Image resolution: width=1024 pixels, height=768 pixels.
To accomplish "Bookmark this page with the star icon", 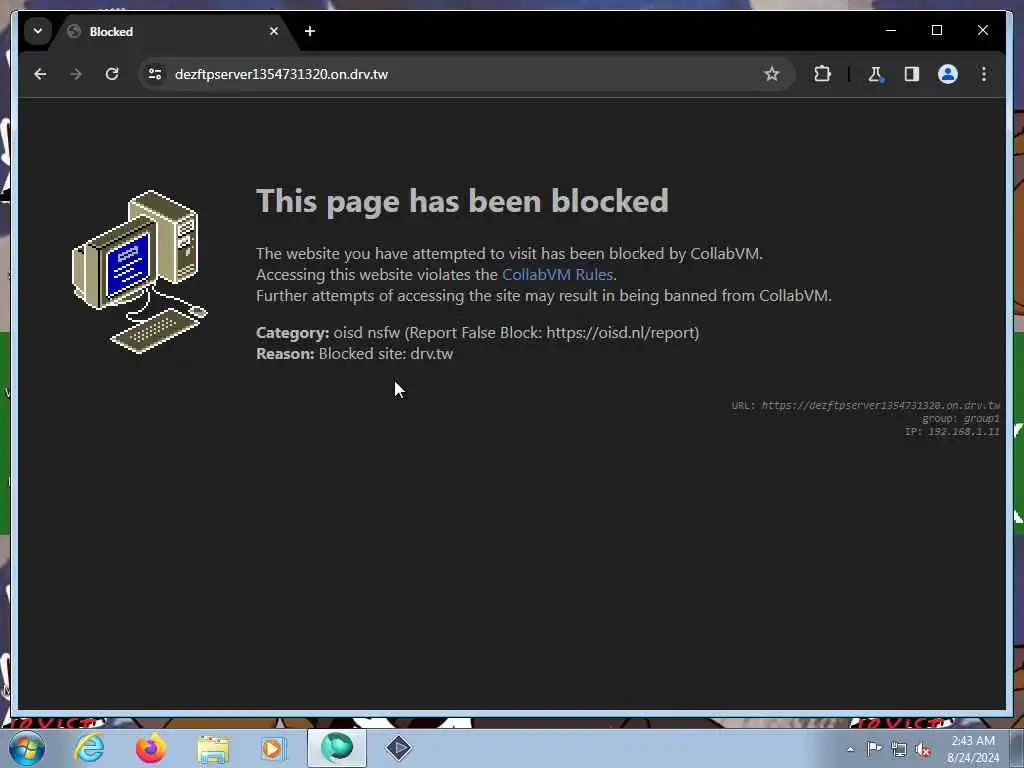I will point(772,74).
